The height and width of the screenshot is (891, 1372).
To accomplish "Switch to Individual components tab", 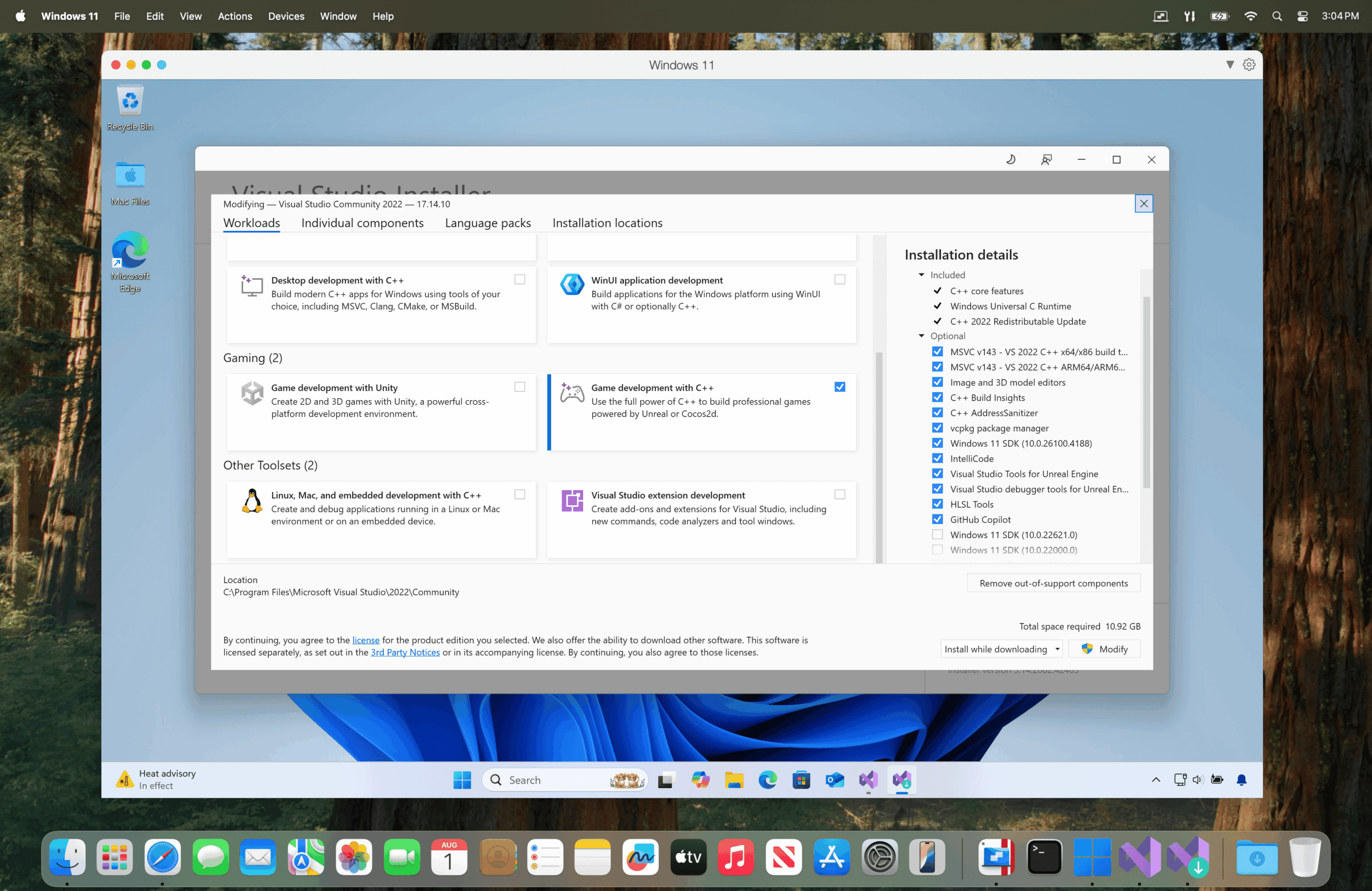I will click(362, 223).
